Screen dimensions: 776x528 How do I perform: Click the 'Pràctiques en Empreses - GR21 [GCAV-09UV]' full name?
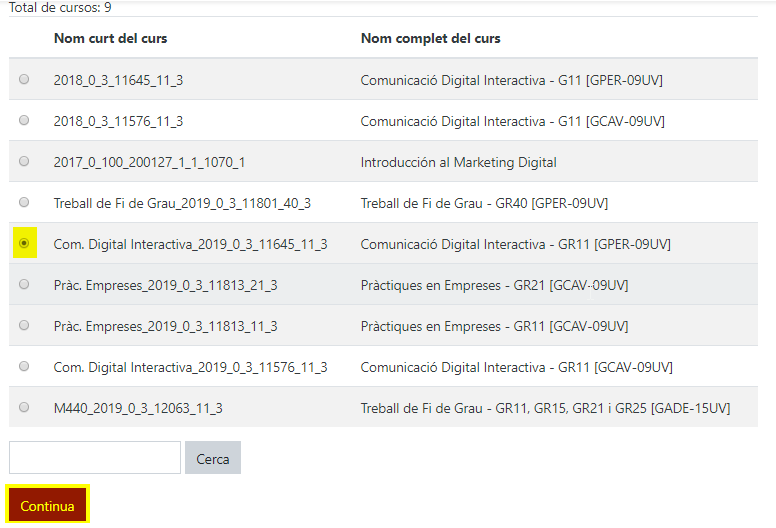pos(494,285)
